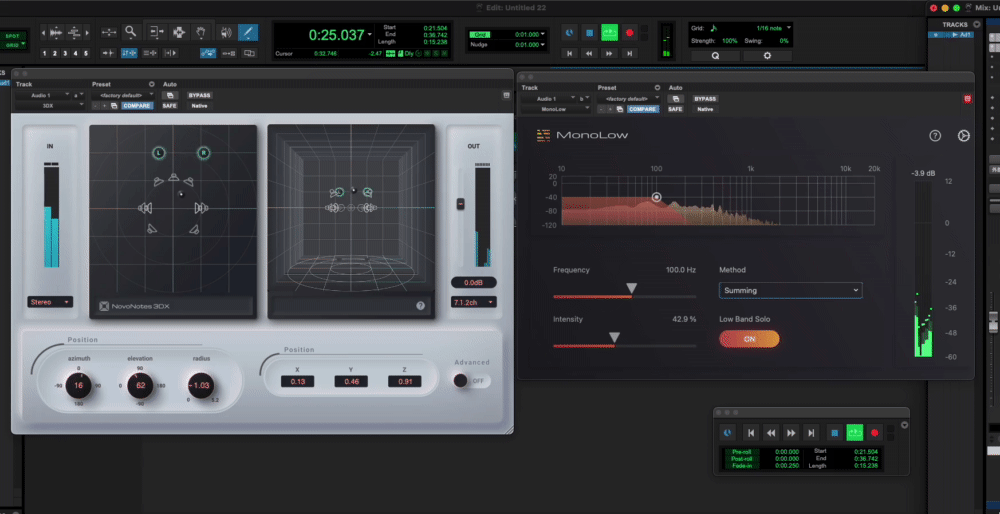The image size is (1000, 514).
Task: Select zoom preset 5
Action: tap(85, 53)
